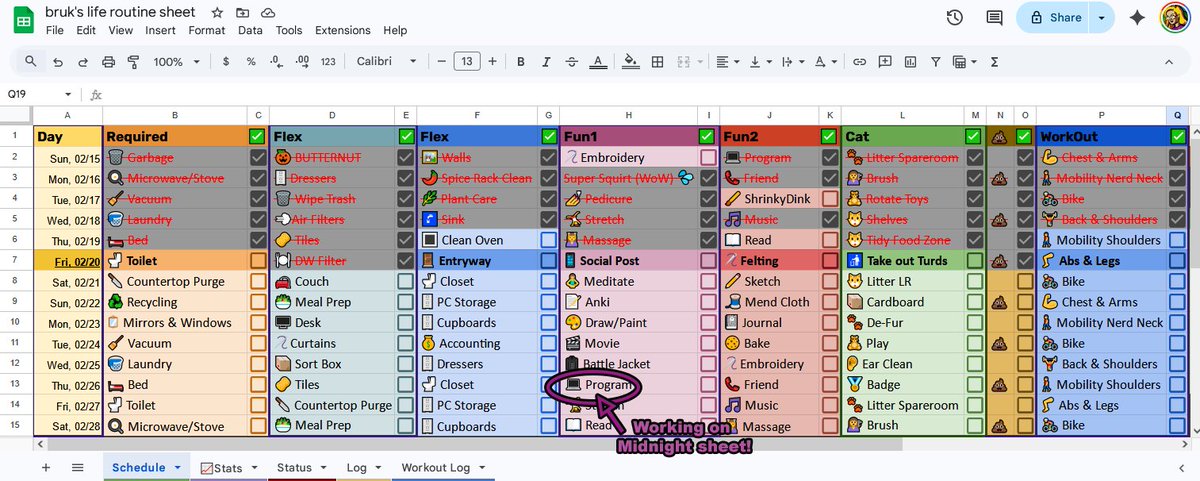Toggle the Required header checkbox
This screenshot has width=1200, height=481.
[x=258, y=136]
